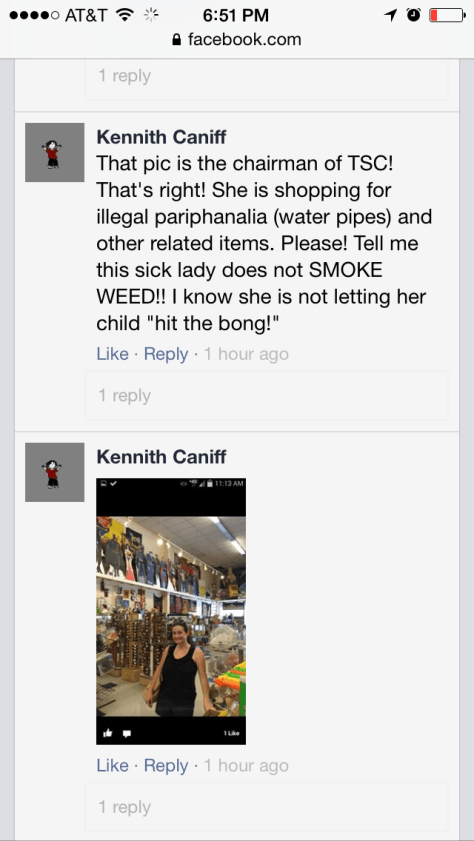Screen dimensions: 474x841
Task: Reply to the TSC chairman comment
Action: pyautogui.click(x=166, y=354)
